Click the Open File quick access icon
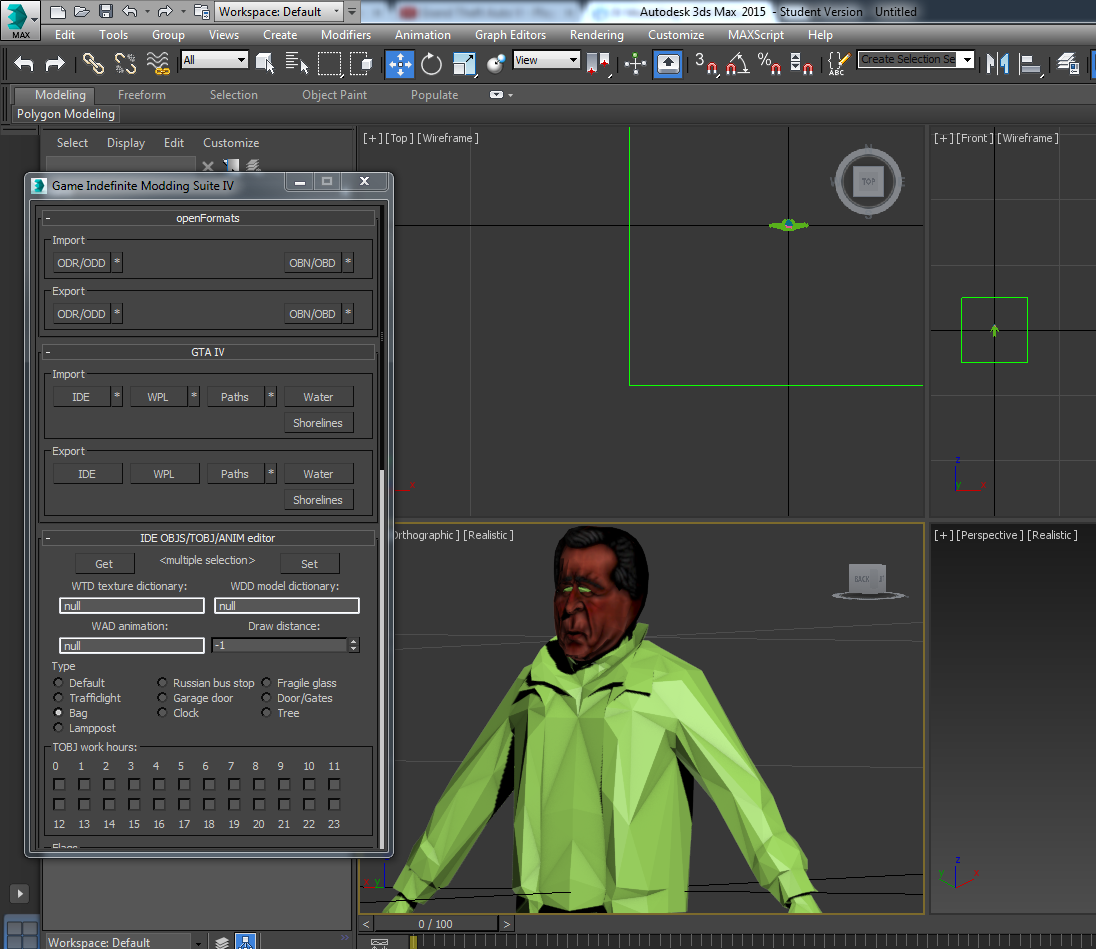 [x=82, y=11]
